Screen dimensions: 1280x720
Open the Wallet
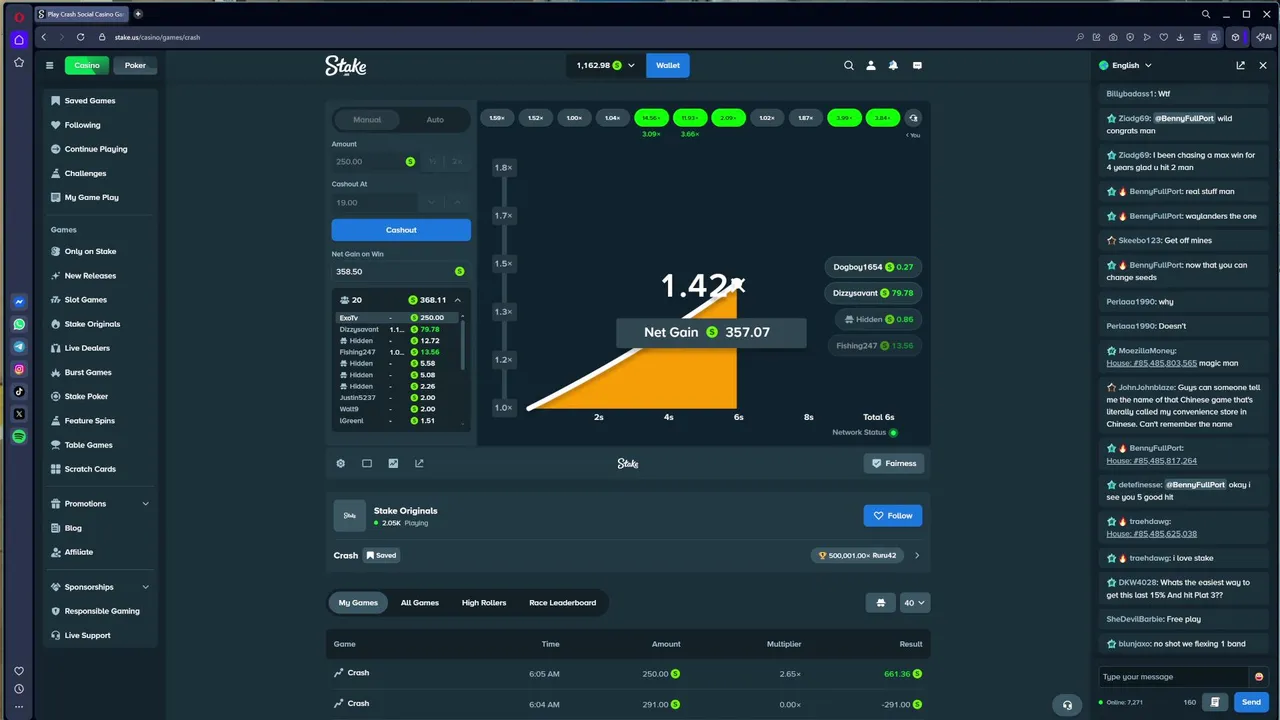[x=668, y=65]
